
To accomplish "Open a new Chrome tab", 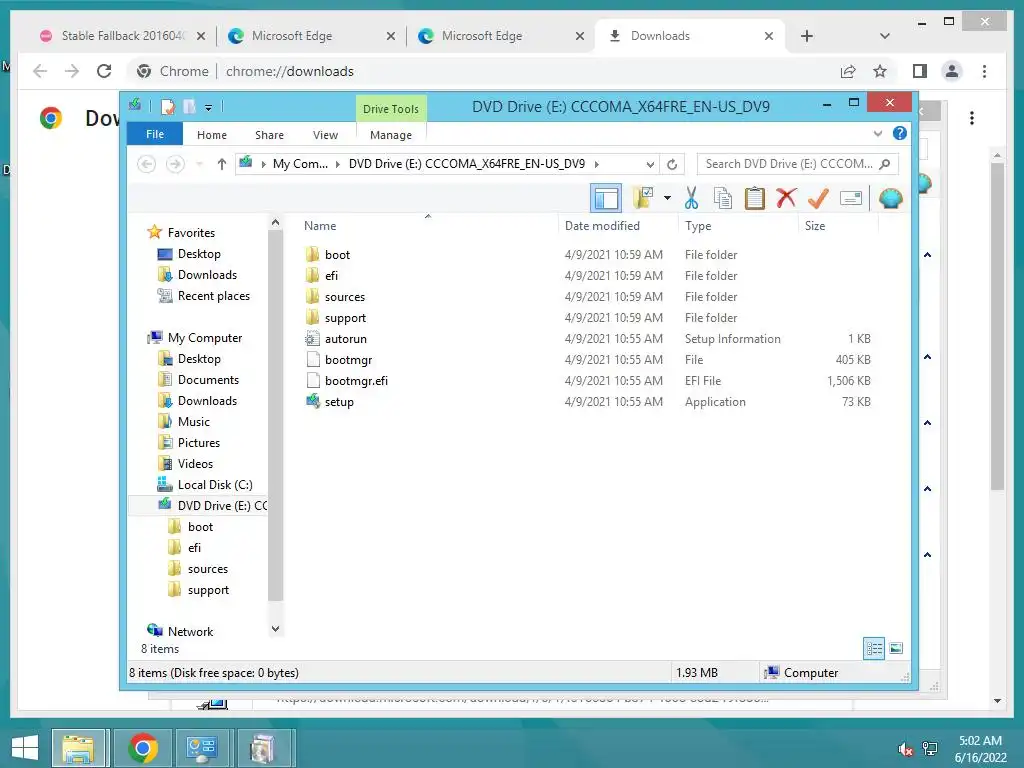I will pyautogui.click(x=807, y=36).
